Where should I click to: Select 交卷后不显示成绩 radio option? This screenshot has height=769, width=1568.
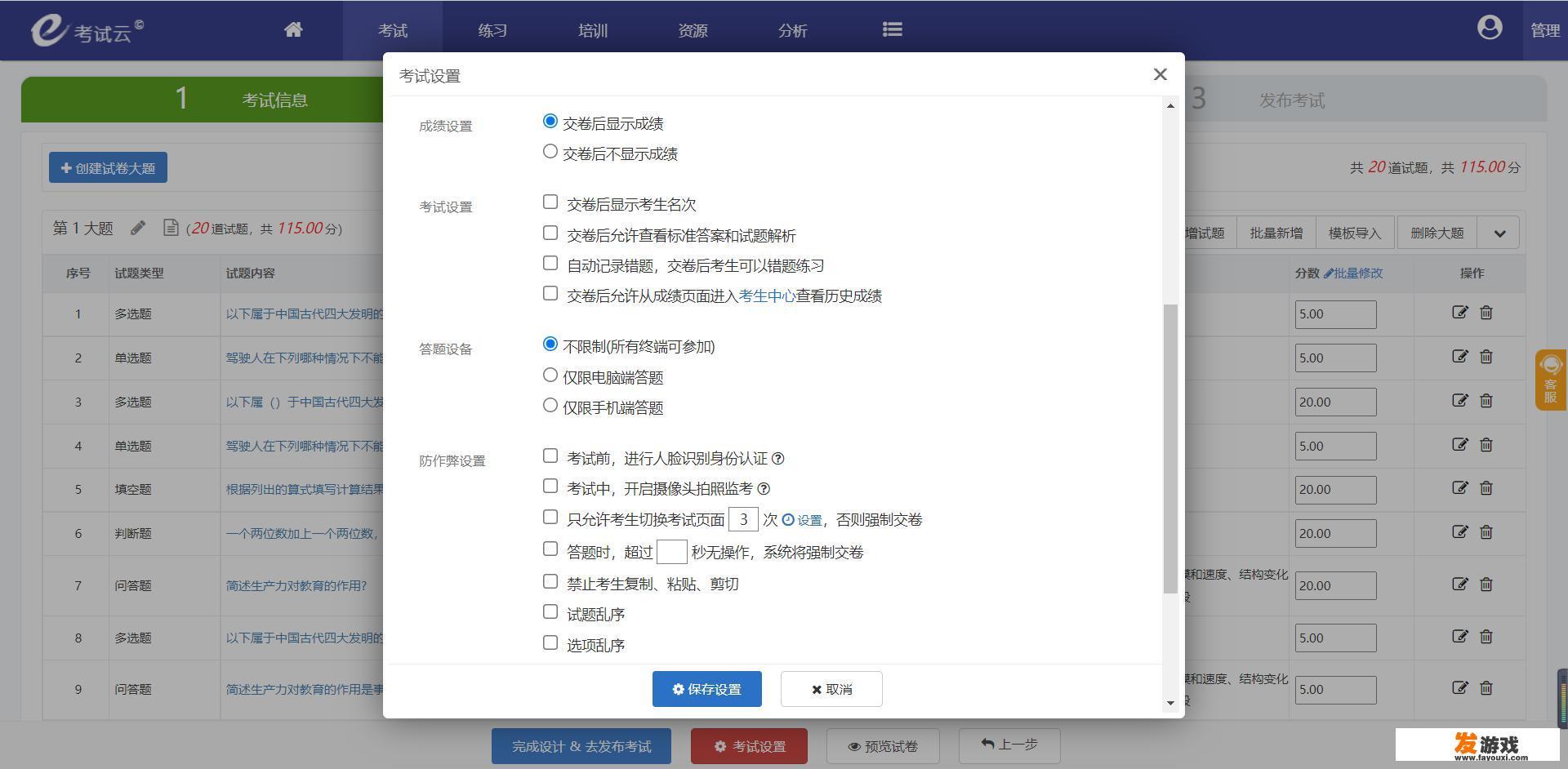(550, 152)
